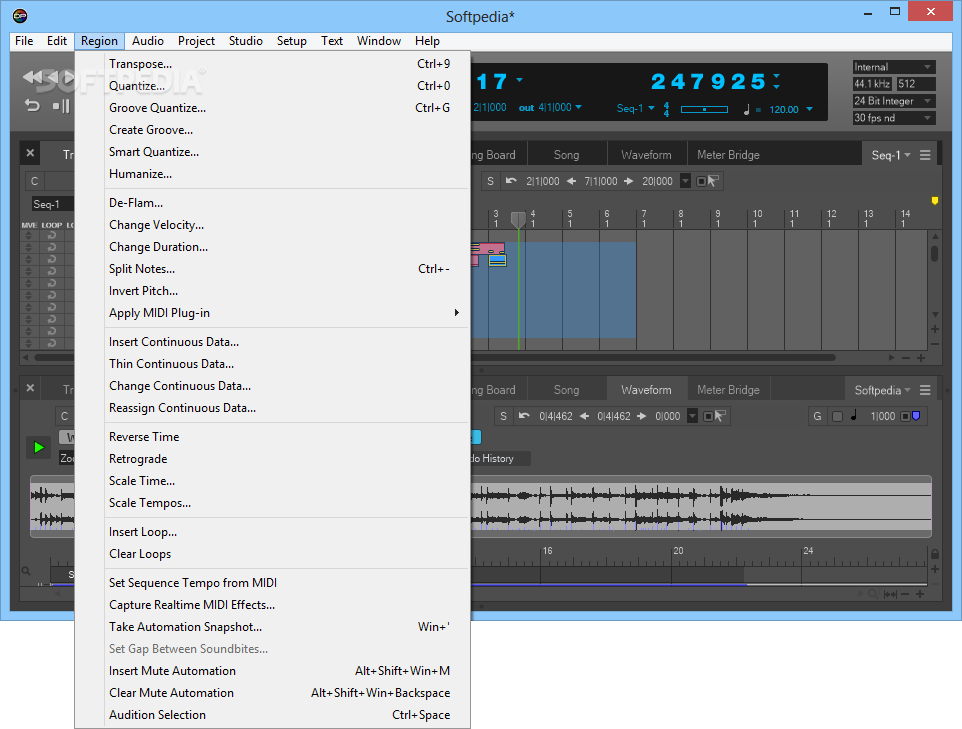962x729 pixels.
Task: Open the lower panel hamburger menu
Action: 925,390
